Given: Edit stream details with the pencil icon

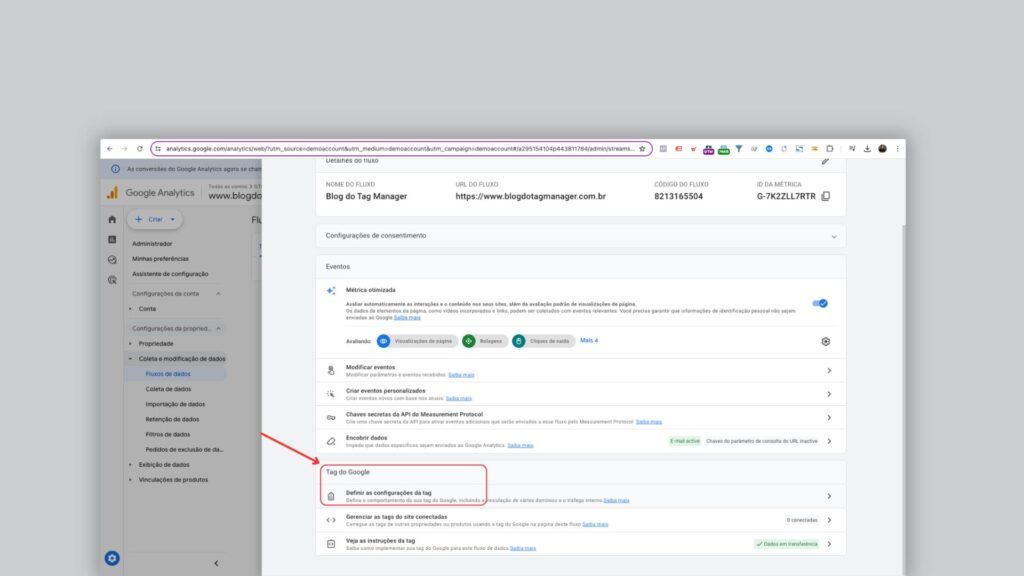Looking at the screenshot, I should point(825,161).
